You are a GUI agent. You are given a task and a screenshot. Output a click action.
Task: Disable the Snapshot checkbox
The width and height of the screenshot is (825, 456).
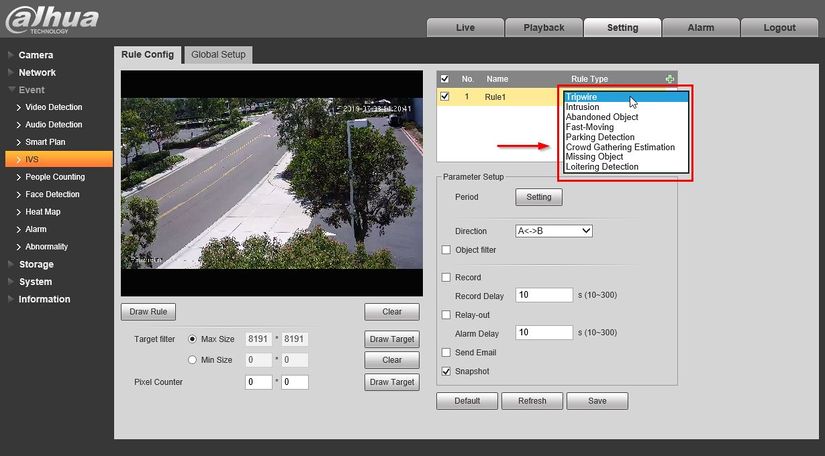point(446,371)
